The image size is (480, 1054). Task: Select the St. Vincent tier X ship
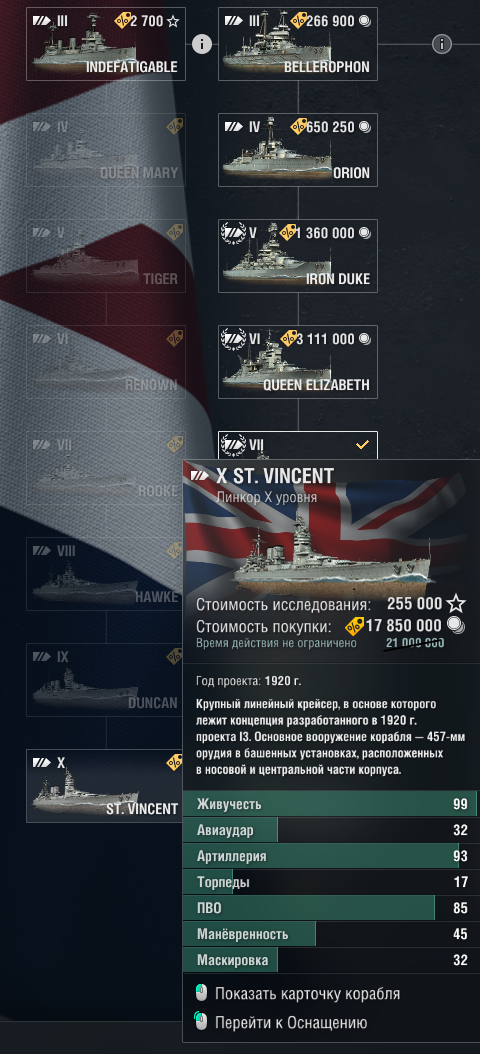tap(106, 786)
